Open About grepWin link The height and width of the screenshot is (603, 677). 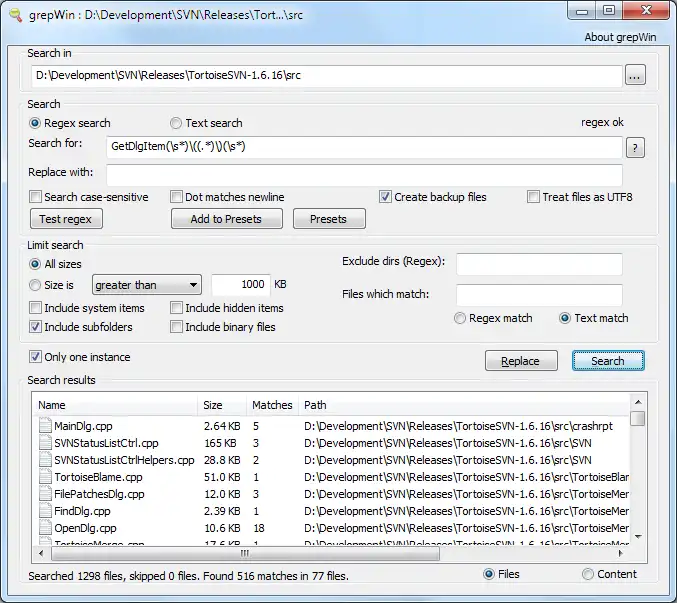tap(620, 37)
